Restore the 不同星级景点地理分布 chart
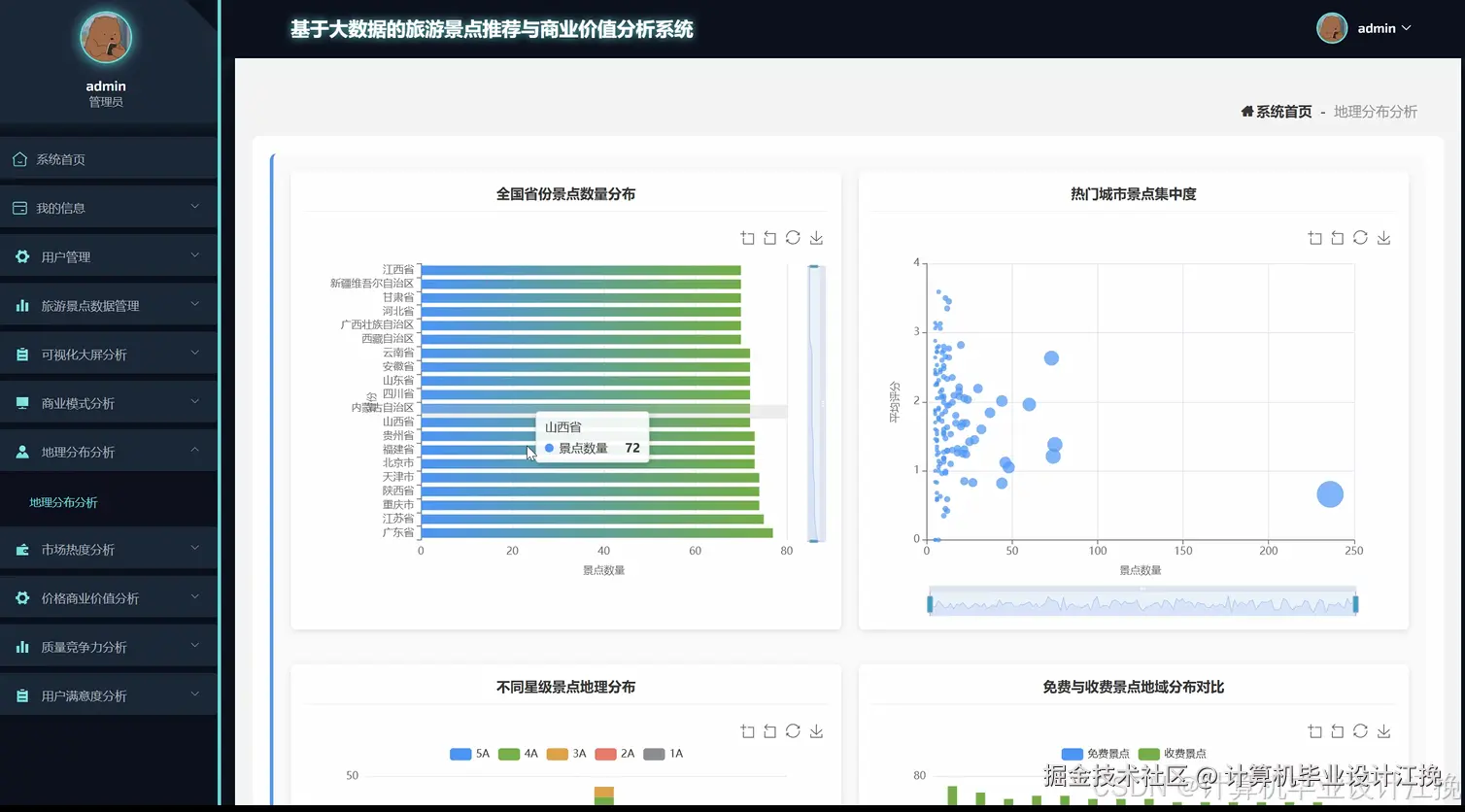Screen dimensions: 1465x812 [793, 731]
